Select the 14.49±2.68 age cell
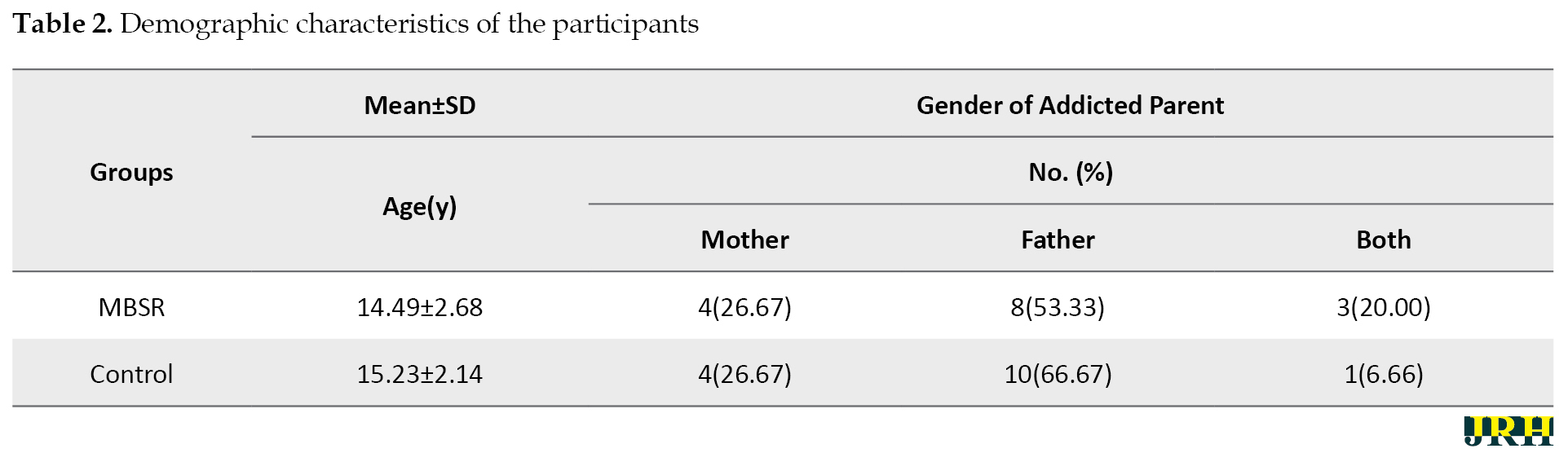 [420, 307]
